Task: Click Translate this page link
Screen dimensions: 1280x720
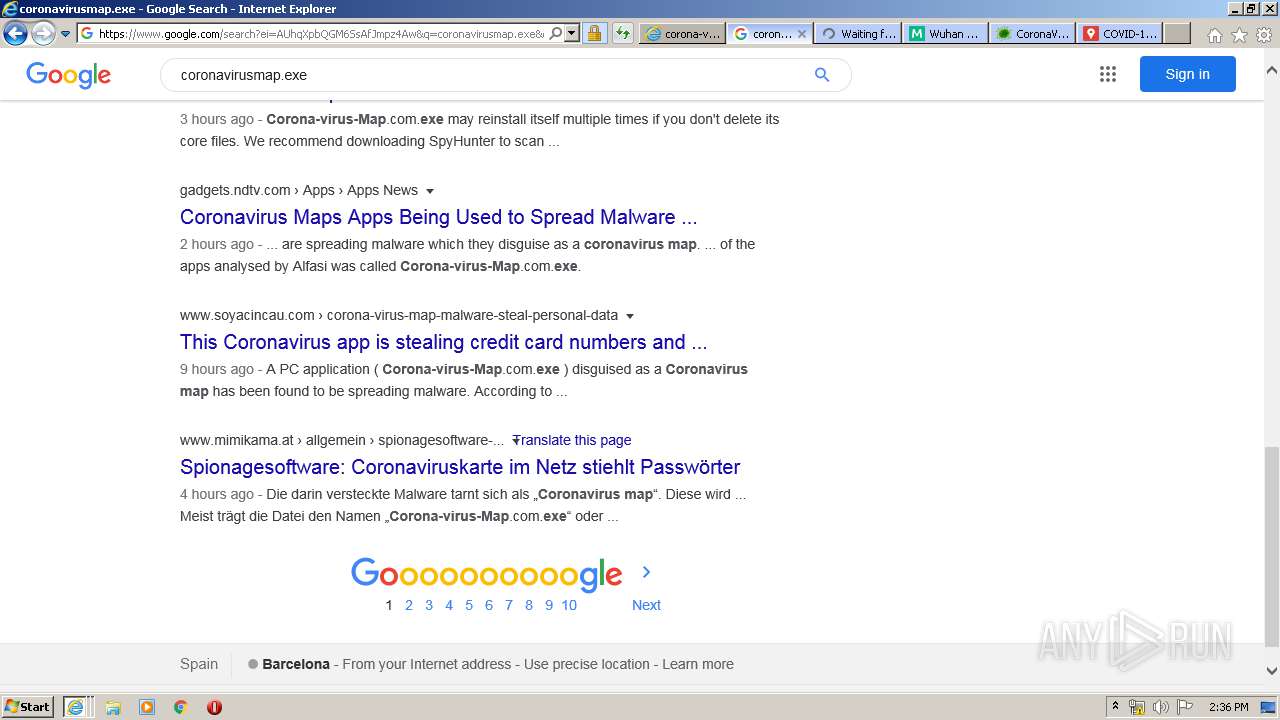Action: click(574, 440)
